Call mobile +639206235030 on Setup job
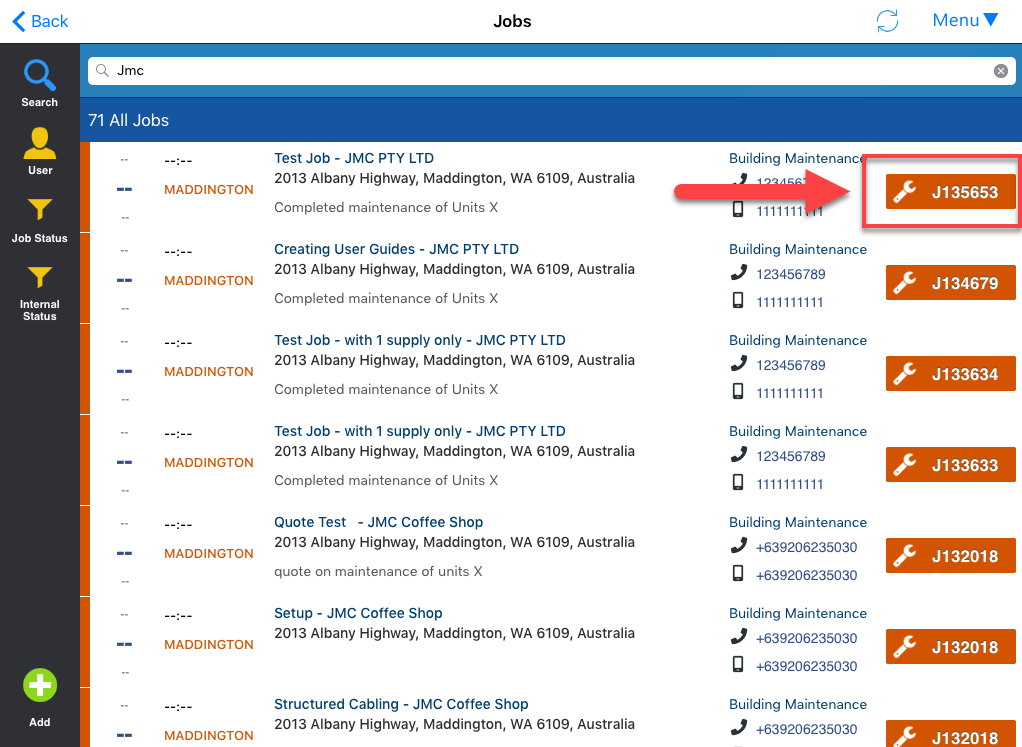 (806, 666)
